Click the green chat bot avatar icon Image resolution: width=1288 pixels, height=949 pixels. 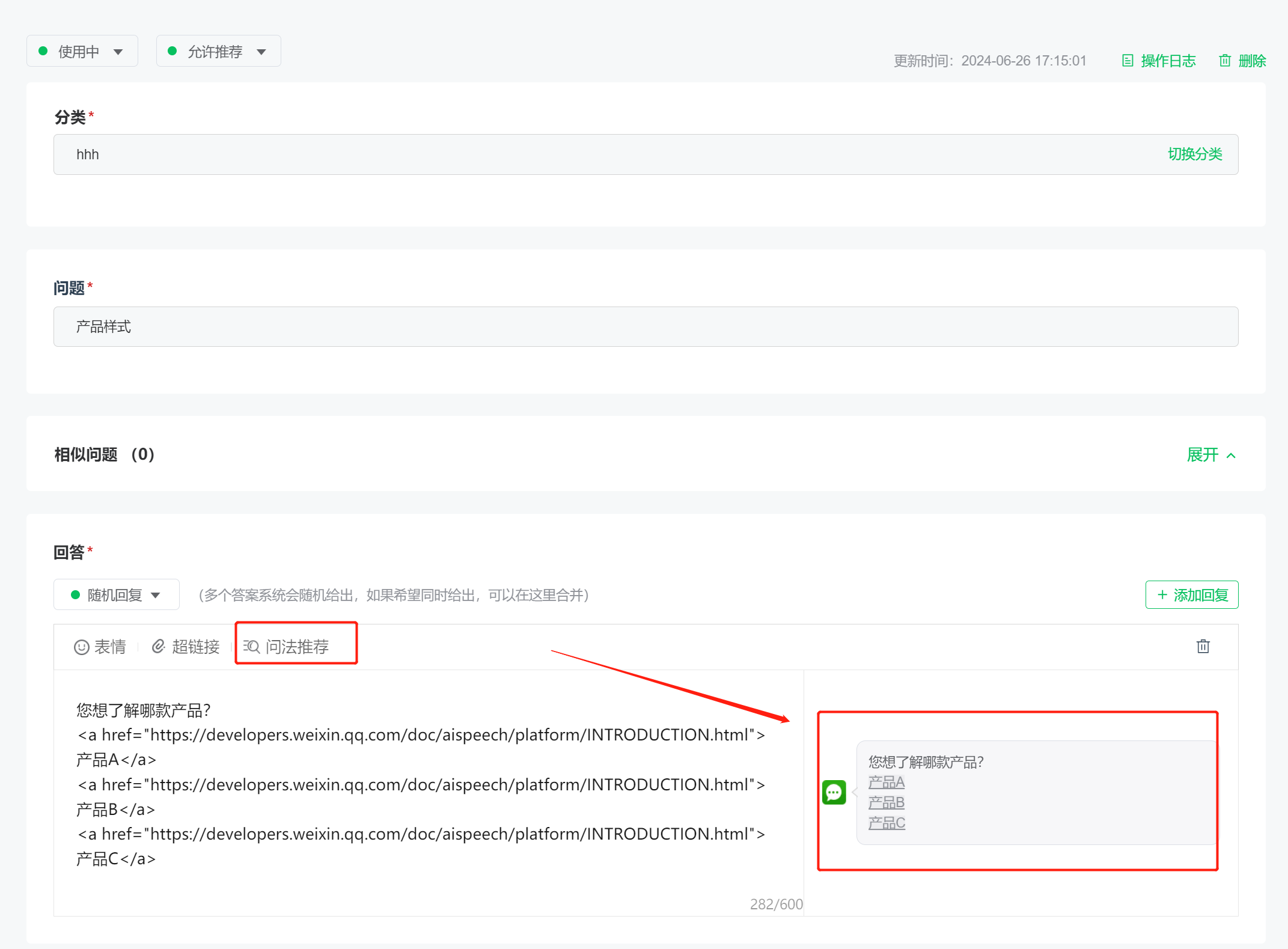coord(834,793)
